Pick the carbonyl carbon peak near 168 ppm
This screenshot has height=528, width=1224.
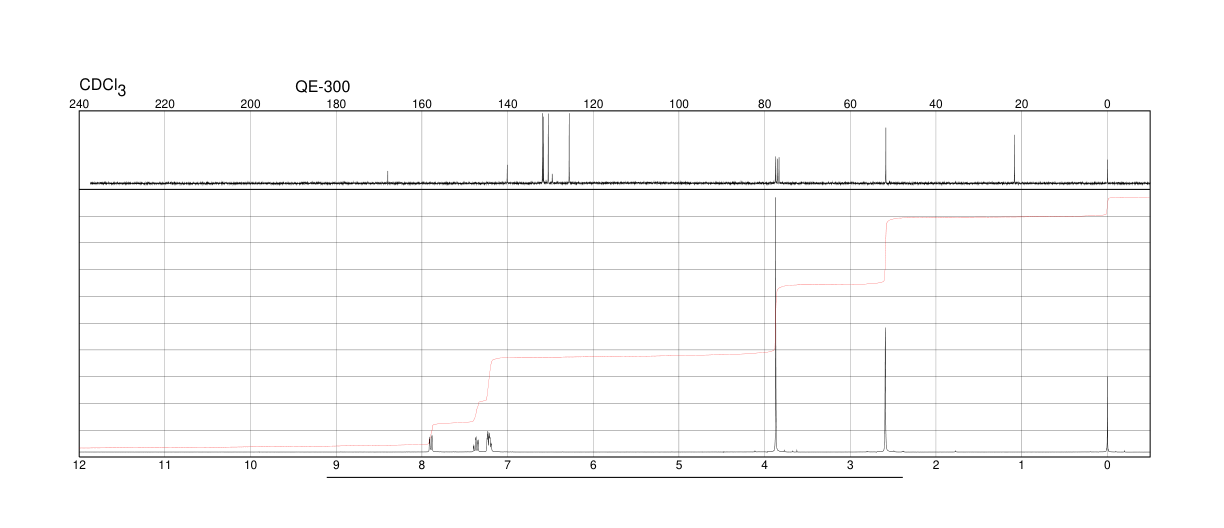pyautogui.click(x=388, y=177)
